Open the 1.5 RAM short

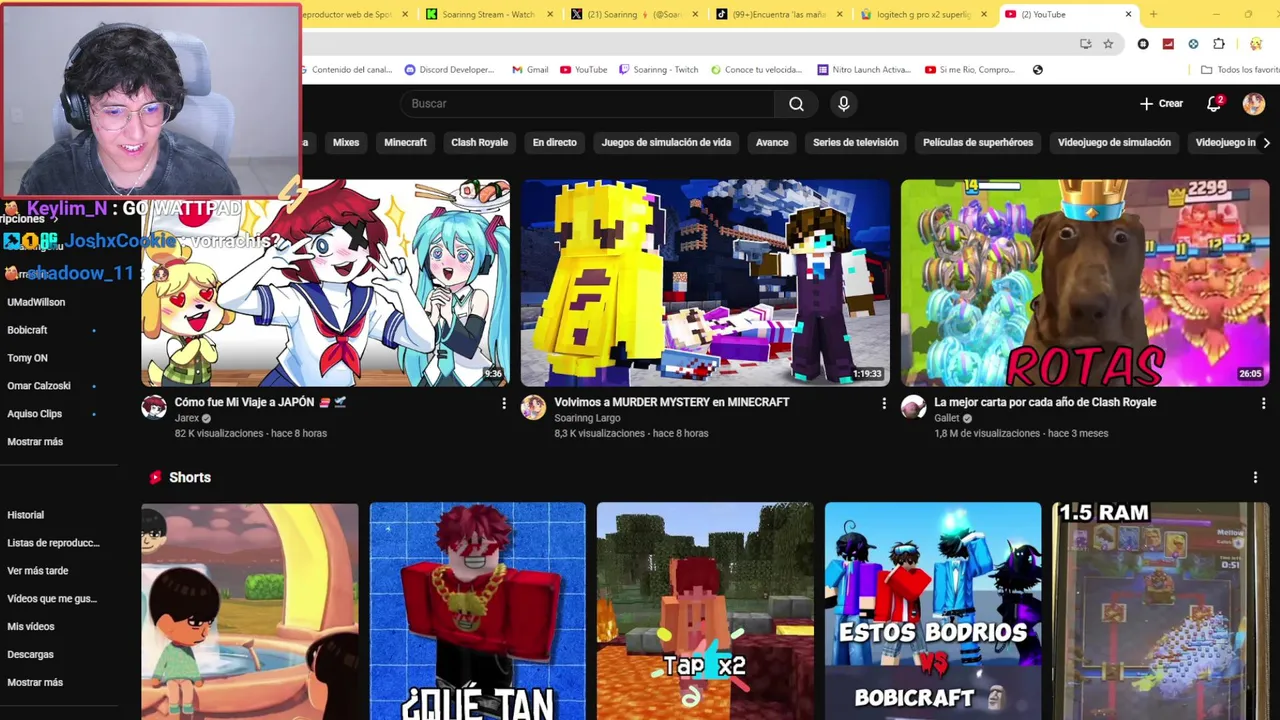point(1161,611)
